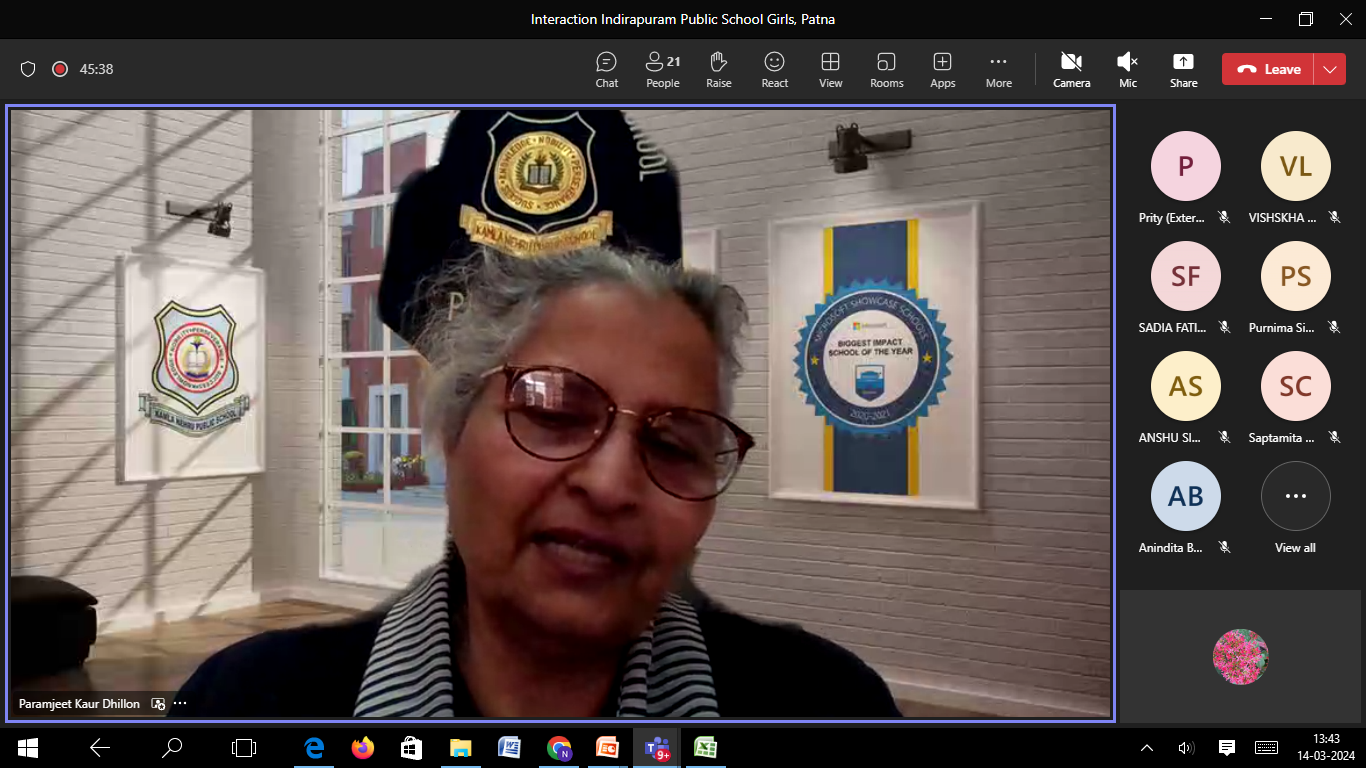
Task: Open the Apps menu
Action: (x=942, y=69)
